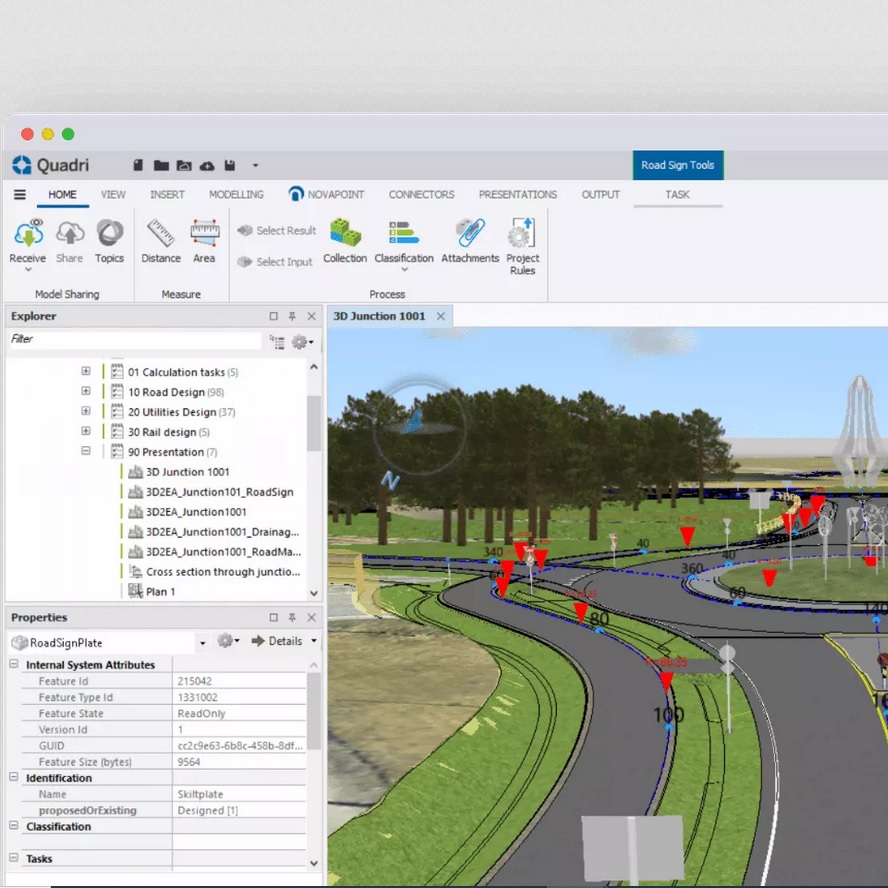
Task: Open Explorer settings gear
Action: [302, 341]
